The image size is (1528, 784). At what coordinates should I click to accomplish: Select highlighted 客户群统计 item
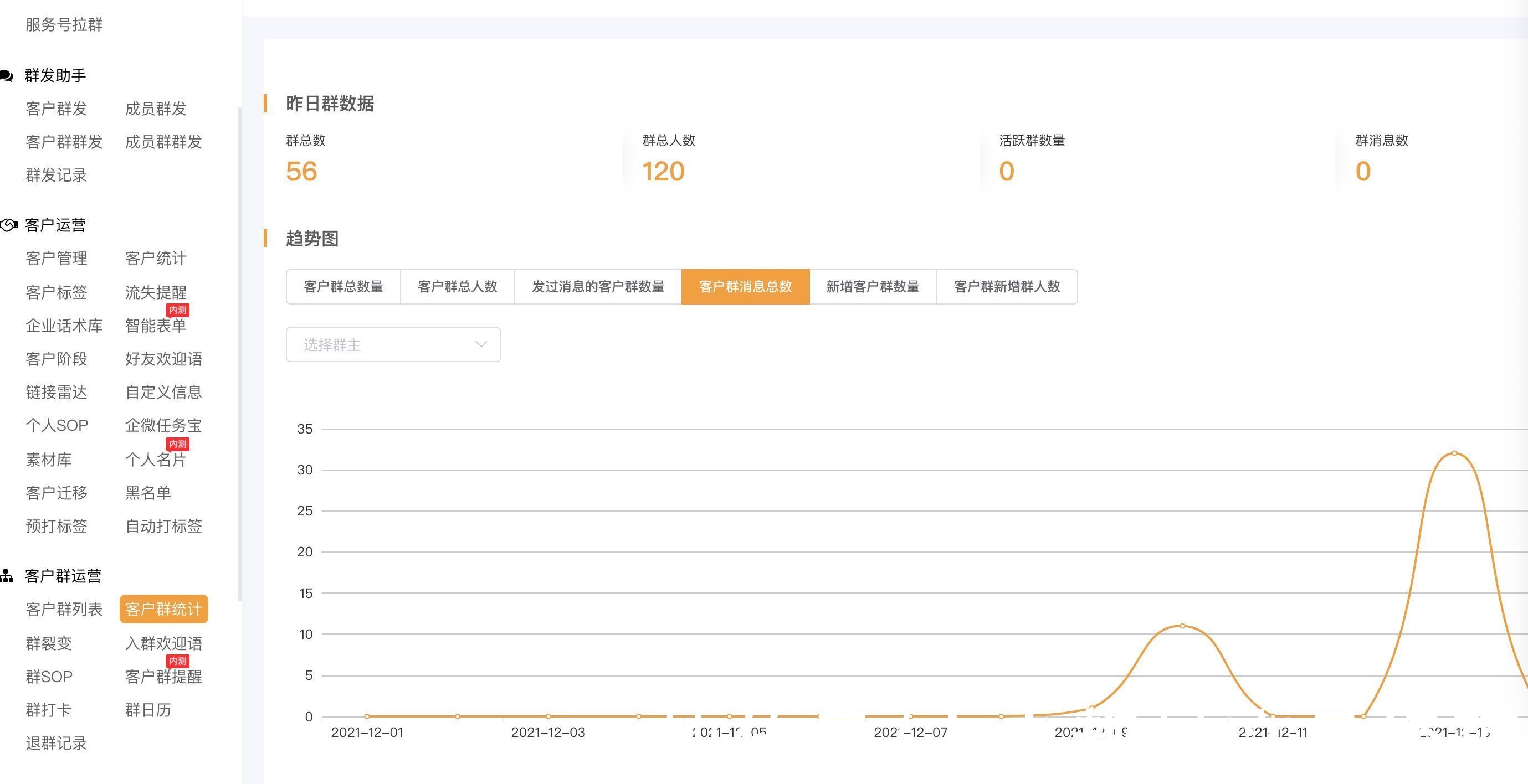point(164,608)
